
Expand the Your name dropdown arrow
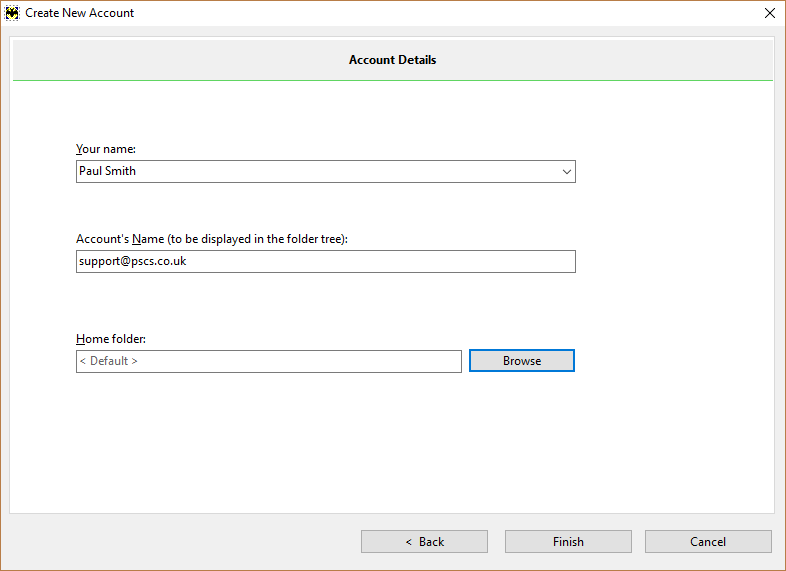(566, 172)
